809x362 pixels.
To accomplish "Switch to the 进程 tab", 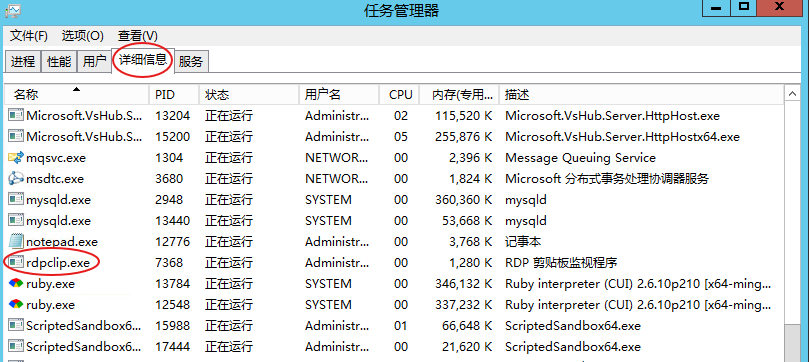I will click(x=23, y=62).
